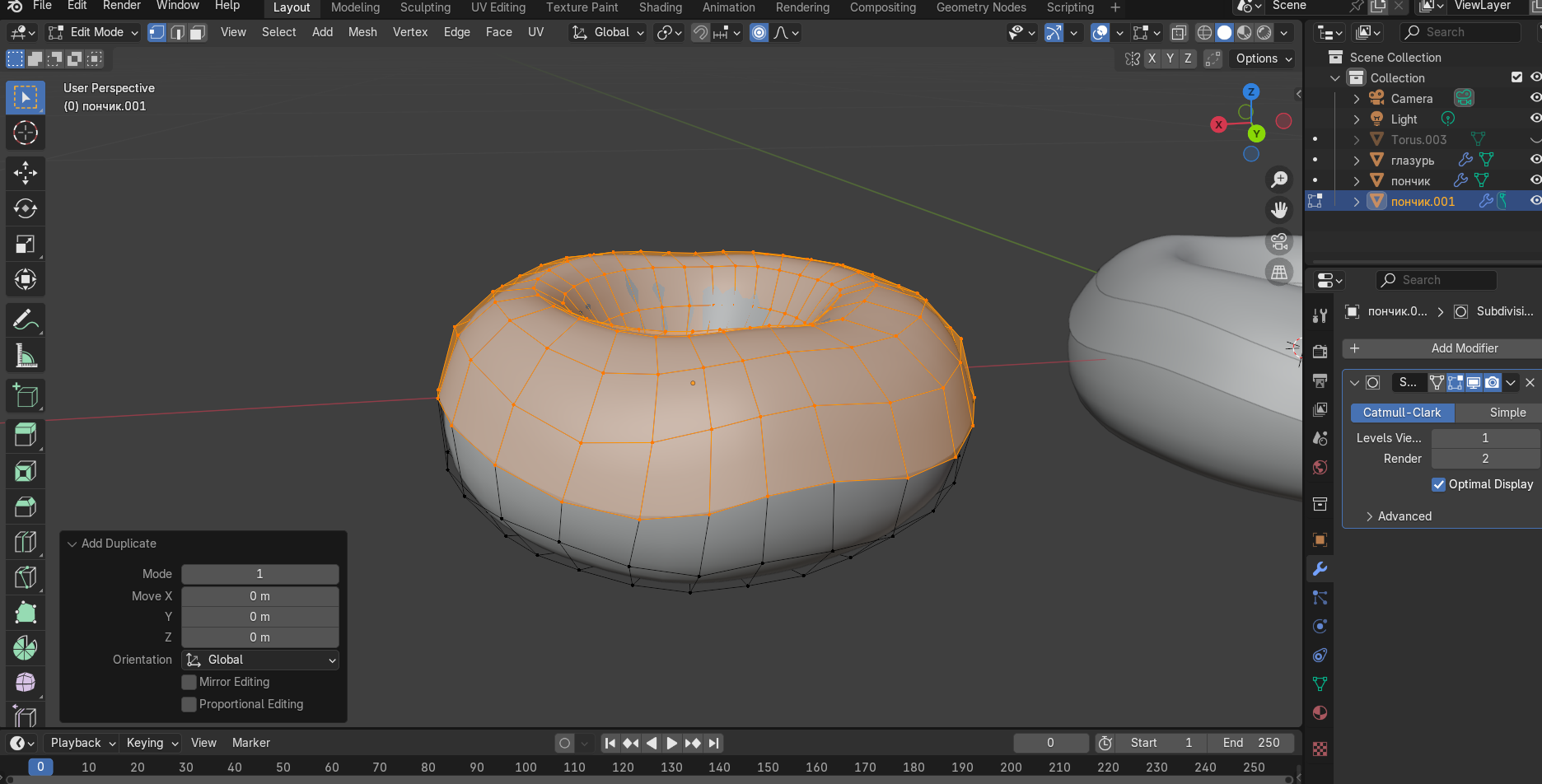Click the pan hand icon in the viewport

pos(1279,210)
